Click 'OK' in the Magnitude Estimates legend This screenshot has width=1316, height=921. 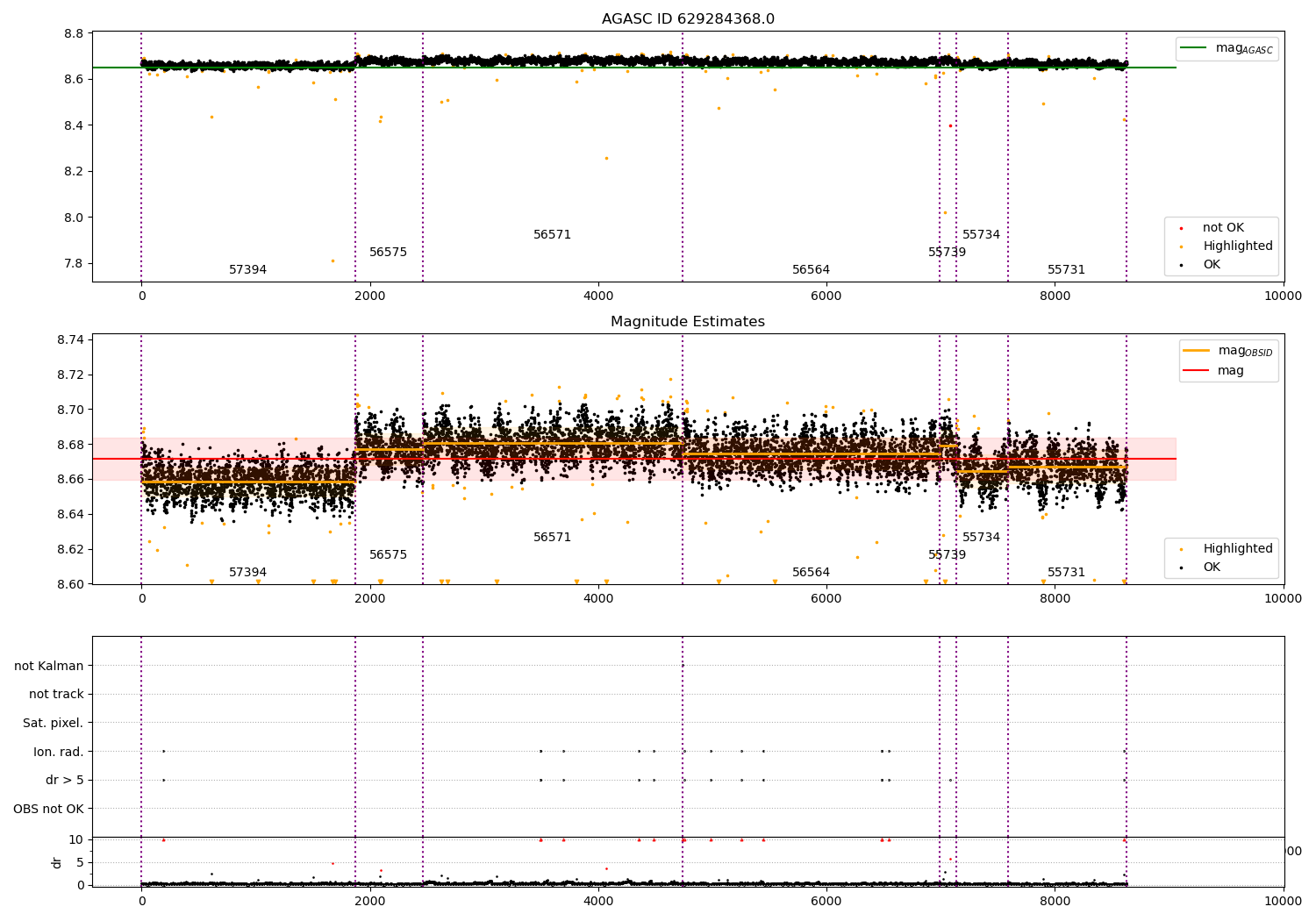coord(1212,568)
